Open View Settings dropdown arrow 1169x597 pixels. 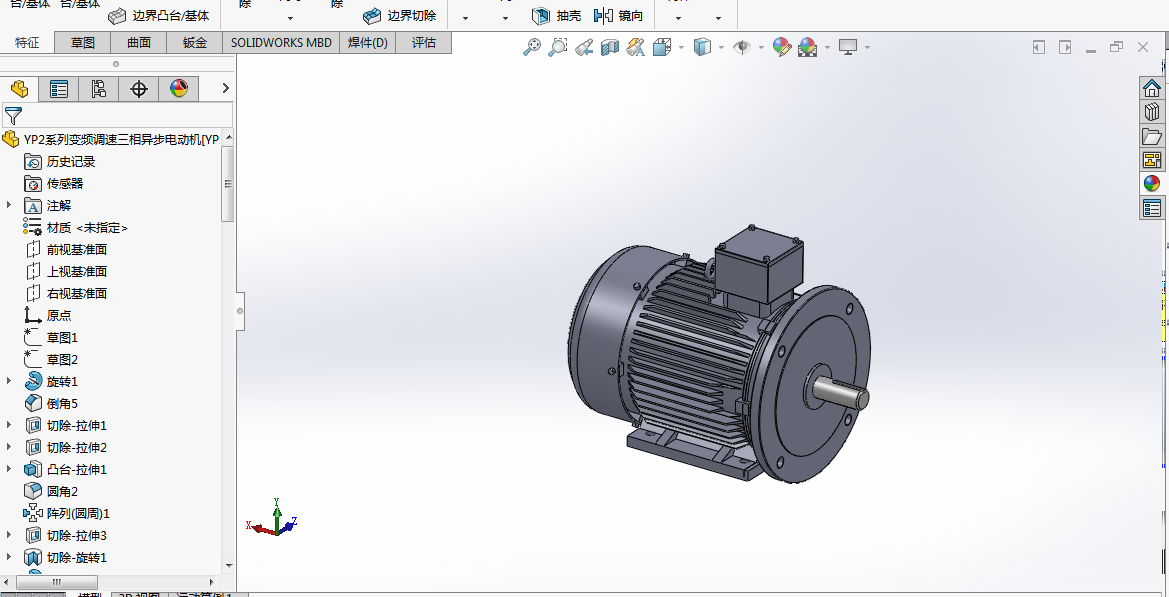tap(868, 48)
